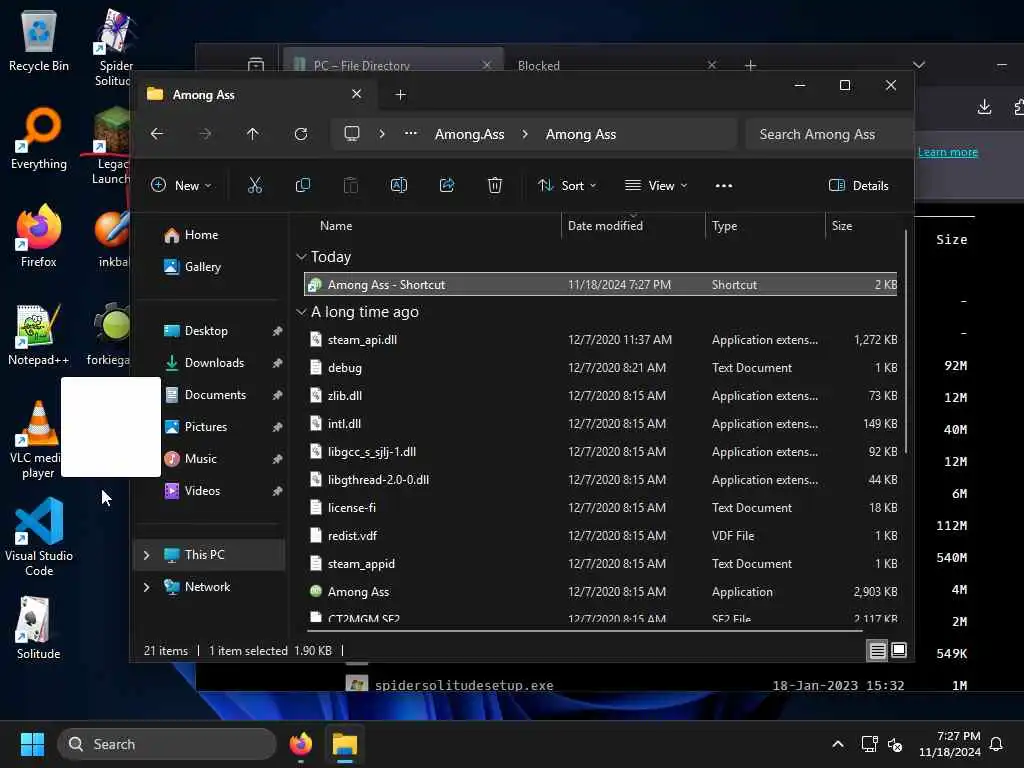The height and width of the screenshot is (768, 1024).
Task: Select steam_api.dll file
Action: pyautogui.click(x=601, y=340)
